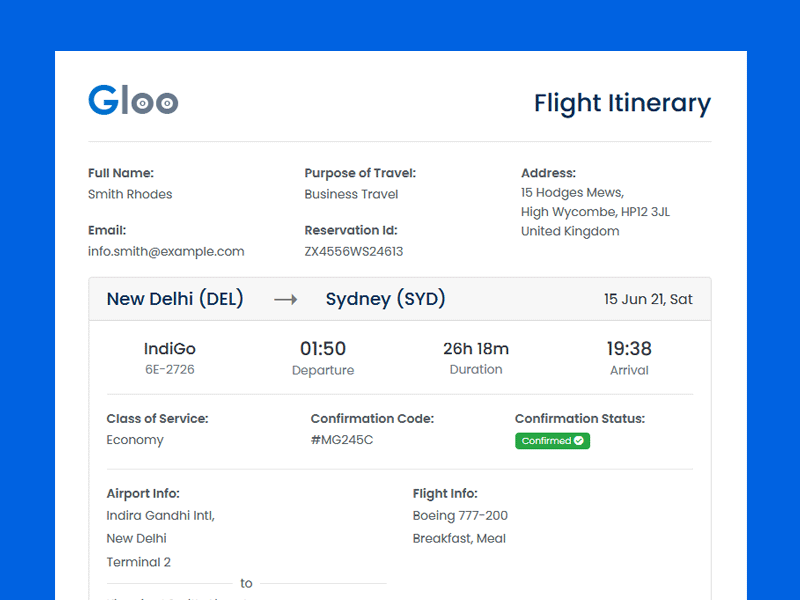
Task: Click the Sydney (SYD) destination
Action: [x=385, y=299]
